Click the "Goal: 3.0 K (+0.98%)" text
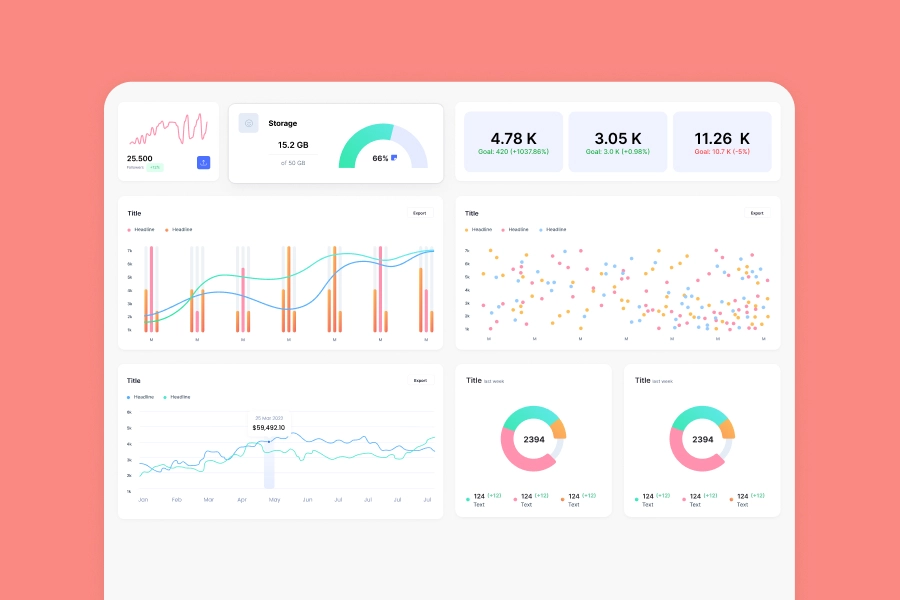Screen dimensions: 900x600 (x=618, y=152)
